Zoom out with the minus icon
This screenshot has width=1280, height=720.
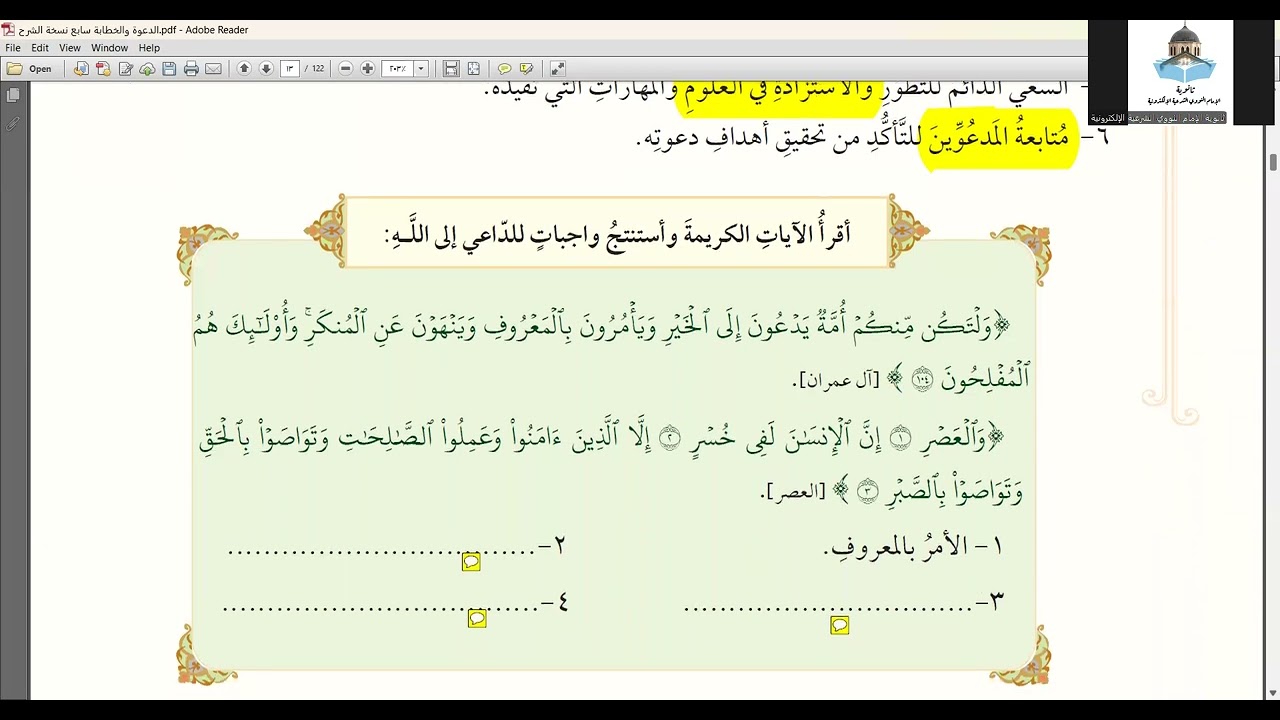tap(346, 69)
